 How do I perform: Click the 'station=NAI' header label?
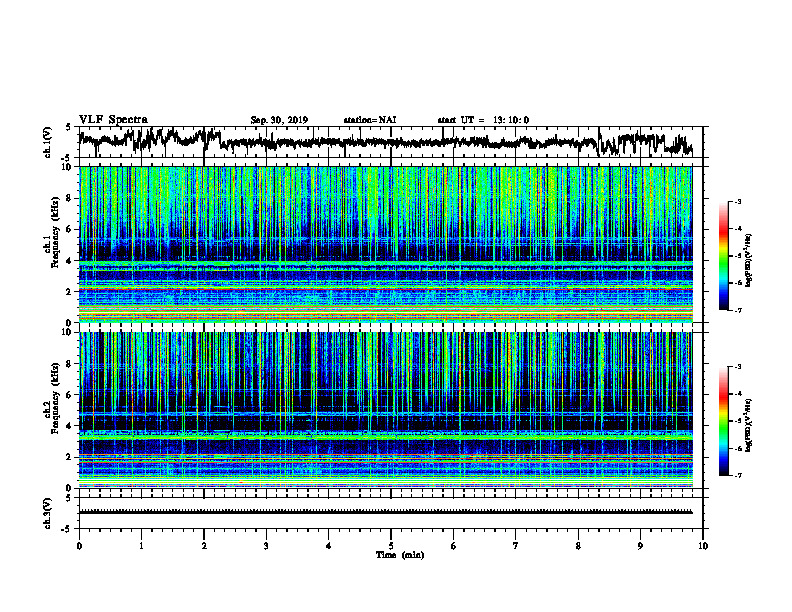coord(370,120)
